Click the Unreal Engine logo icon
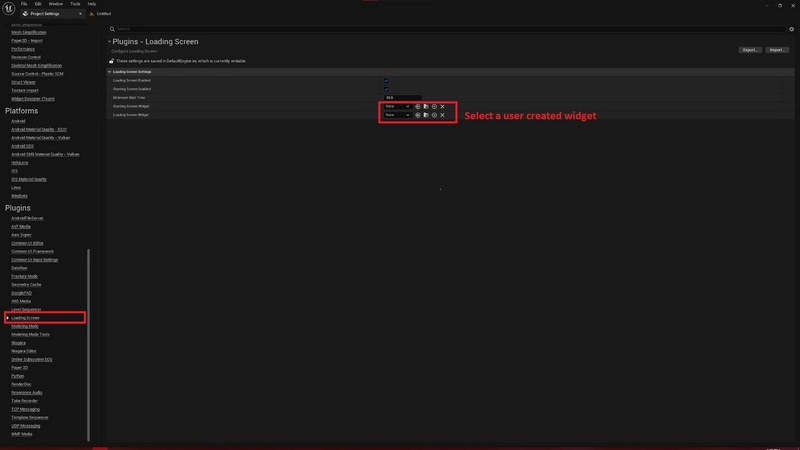The width and height of the screenshot is (800, 450). point(9,9)
